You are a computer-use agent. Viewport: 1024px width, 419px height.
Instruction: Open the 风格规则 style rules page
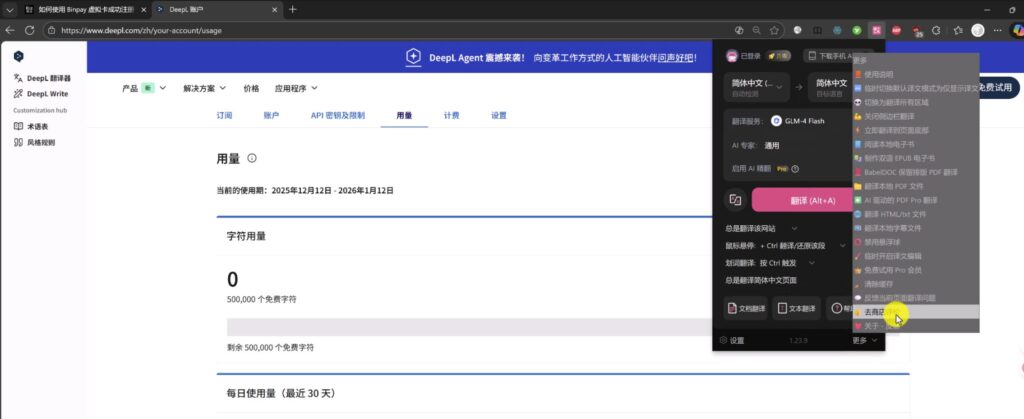35,142
